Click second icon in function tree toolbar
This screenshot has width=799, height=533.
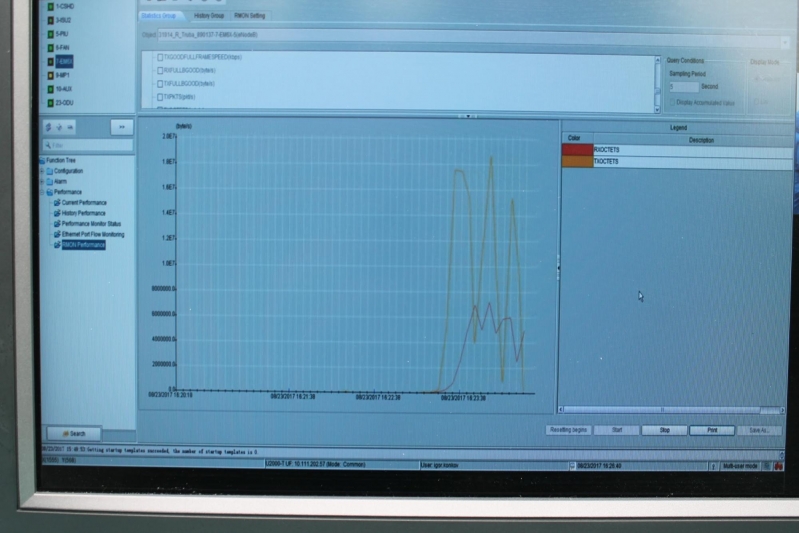pos(59,127)
